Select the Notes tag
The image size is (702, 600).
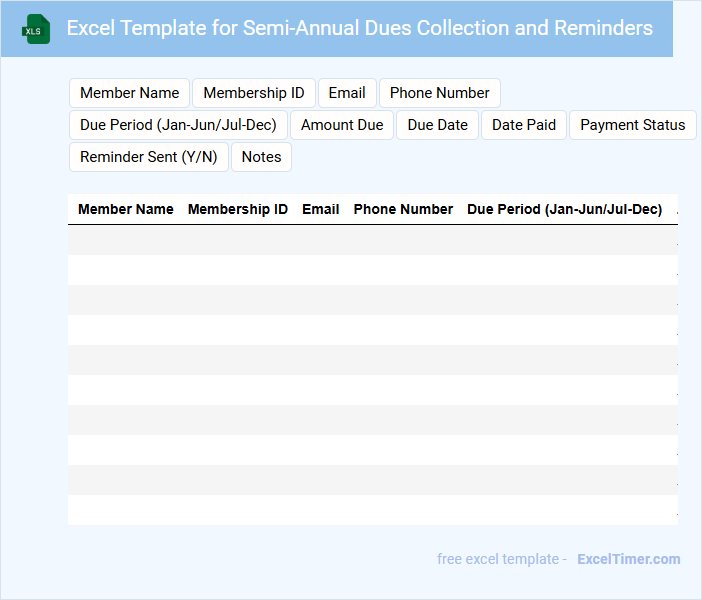coord(261,157)
